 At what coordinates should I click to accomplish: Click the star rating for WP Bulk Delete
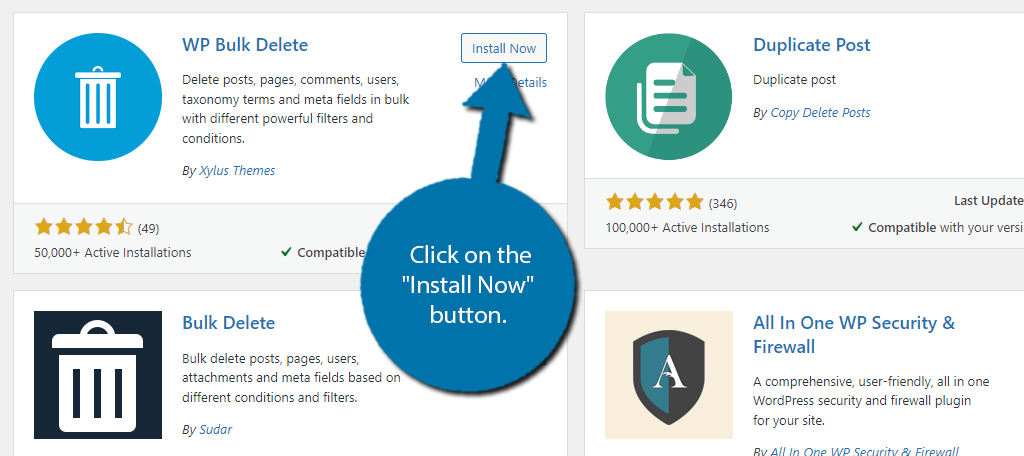[84, 227]
